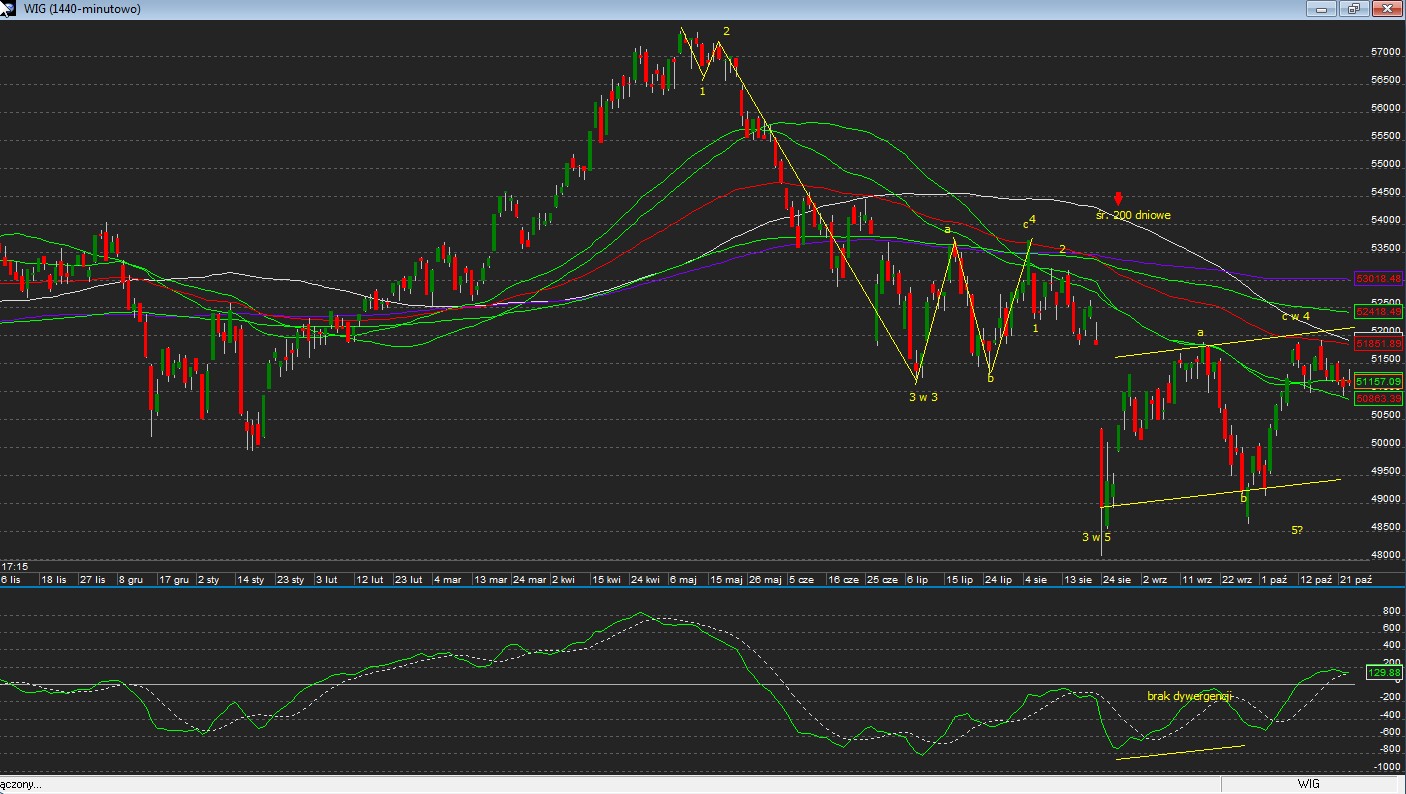Click the '24 sie' date on time axis
1406x794 pixels.
point(1116,579)
